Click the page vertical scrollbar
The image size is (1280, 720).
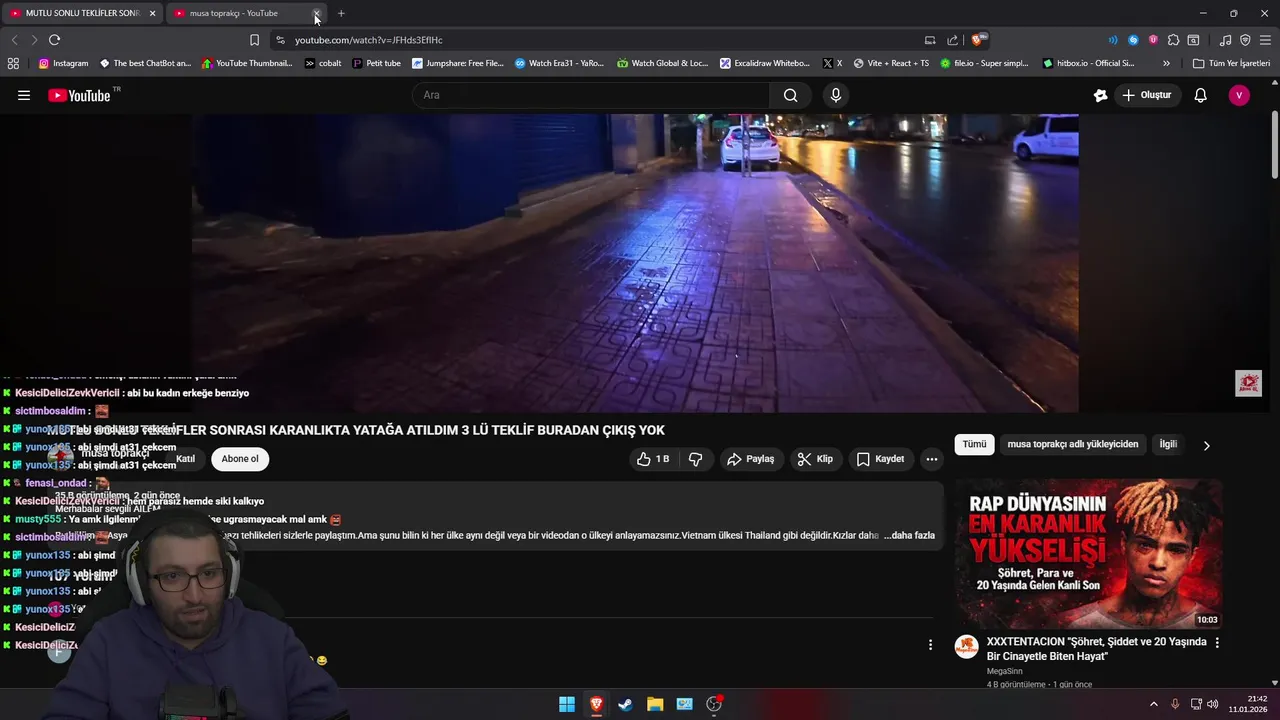point(1274,145)
